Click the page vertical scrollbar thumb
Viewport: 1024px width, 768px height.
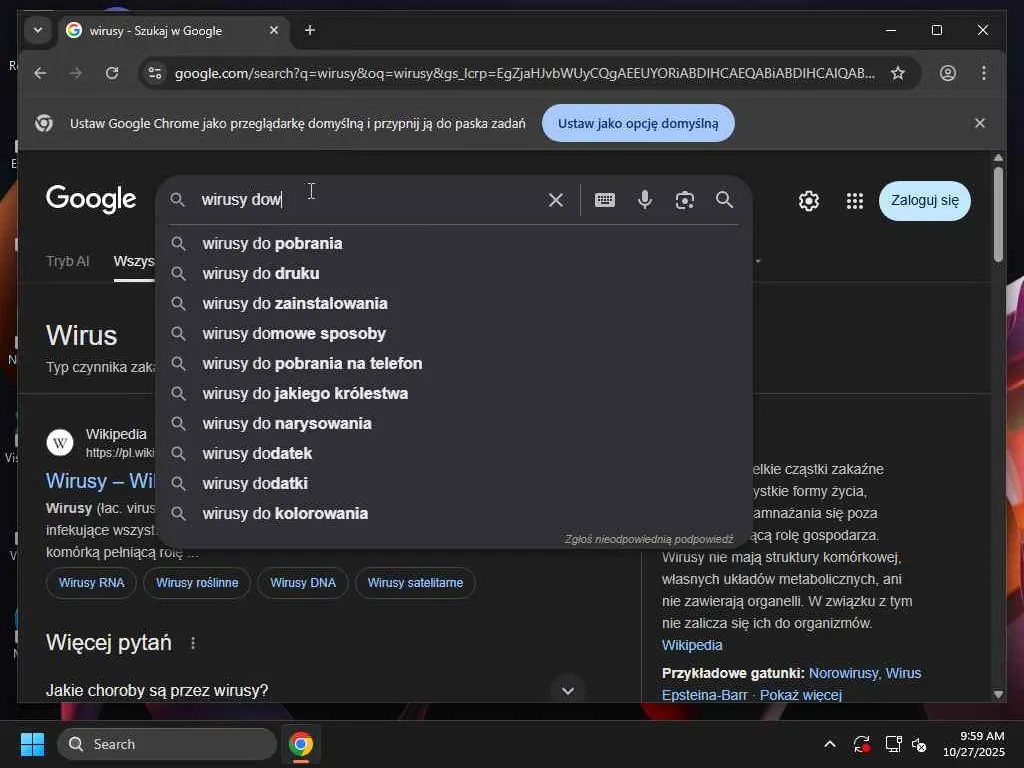[998, 214]
